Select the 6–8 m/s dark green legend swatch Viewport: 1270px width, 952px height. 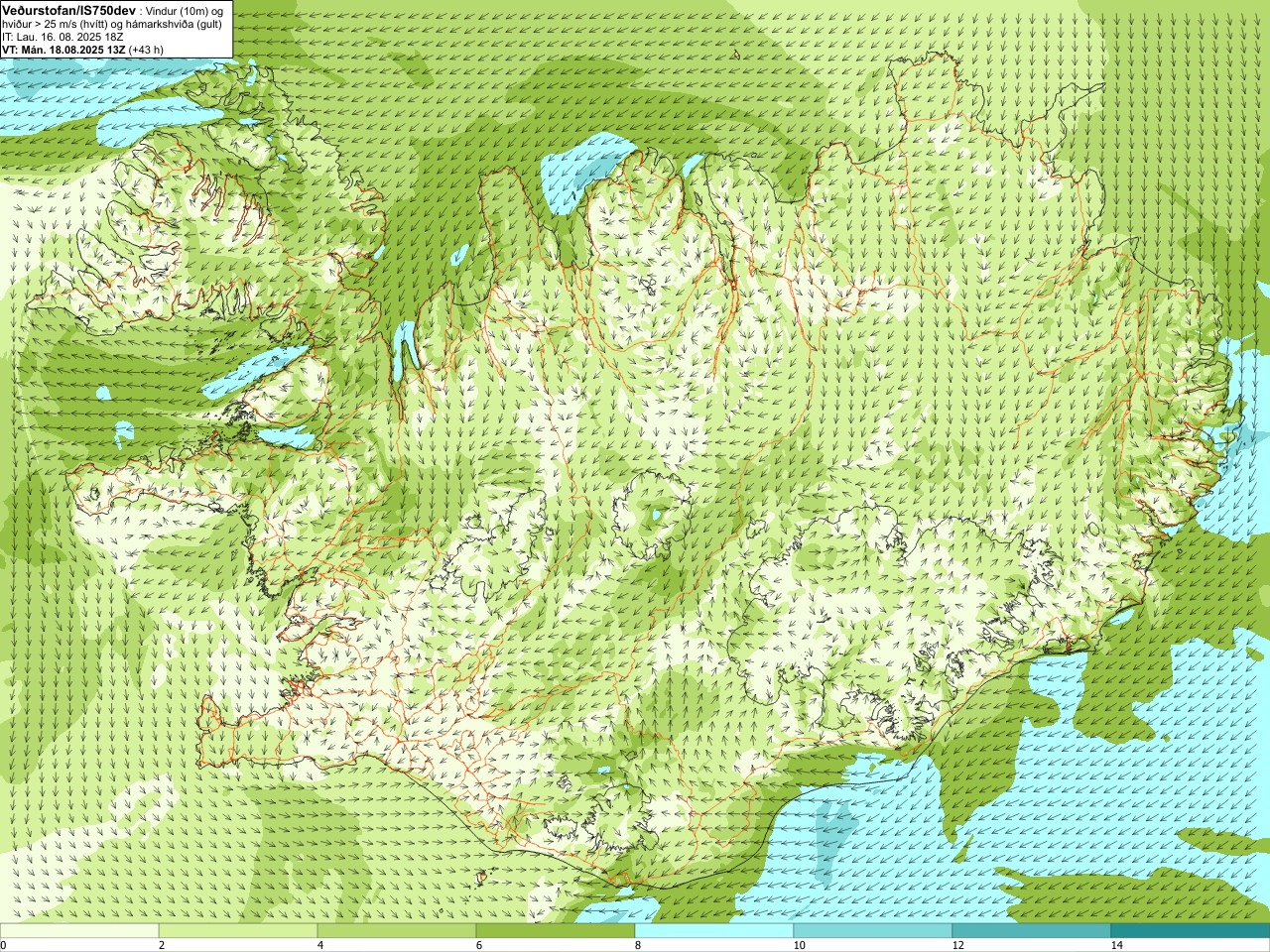click(x=556, y=931)
